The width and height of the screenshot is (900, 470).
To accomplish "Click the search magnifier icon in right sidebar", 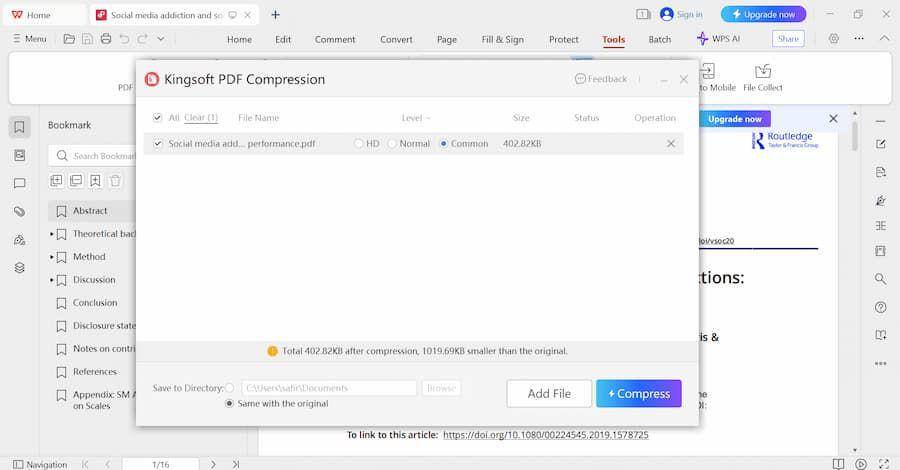I will tap(880, 279).
